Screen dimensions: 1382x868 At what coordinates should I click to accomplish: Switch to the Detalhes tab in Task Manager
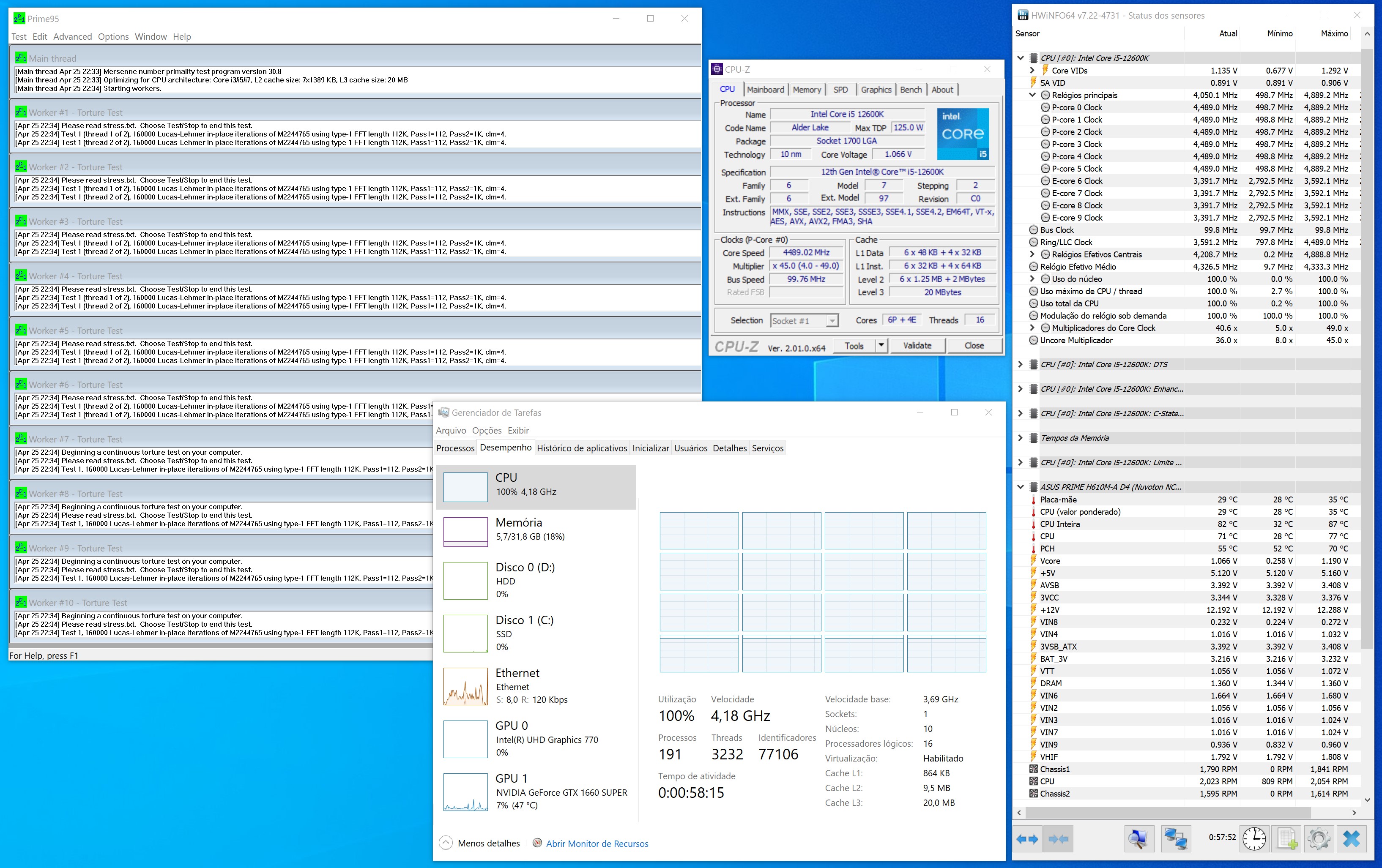pos(729,448)
